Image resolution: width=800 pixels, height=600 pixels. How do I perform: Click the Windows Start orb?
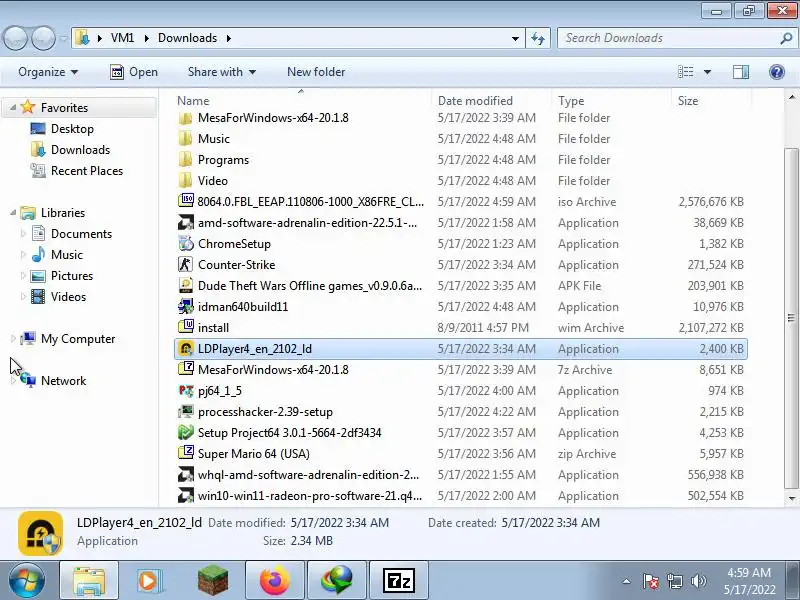click(26, 580)
